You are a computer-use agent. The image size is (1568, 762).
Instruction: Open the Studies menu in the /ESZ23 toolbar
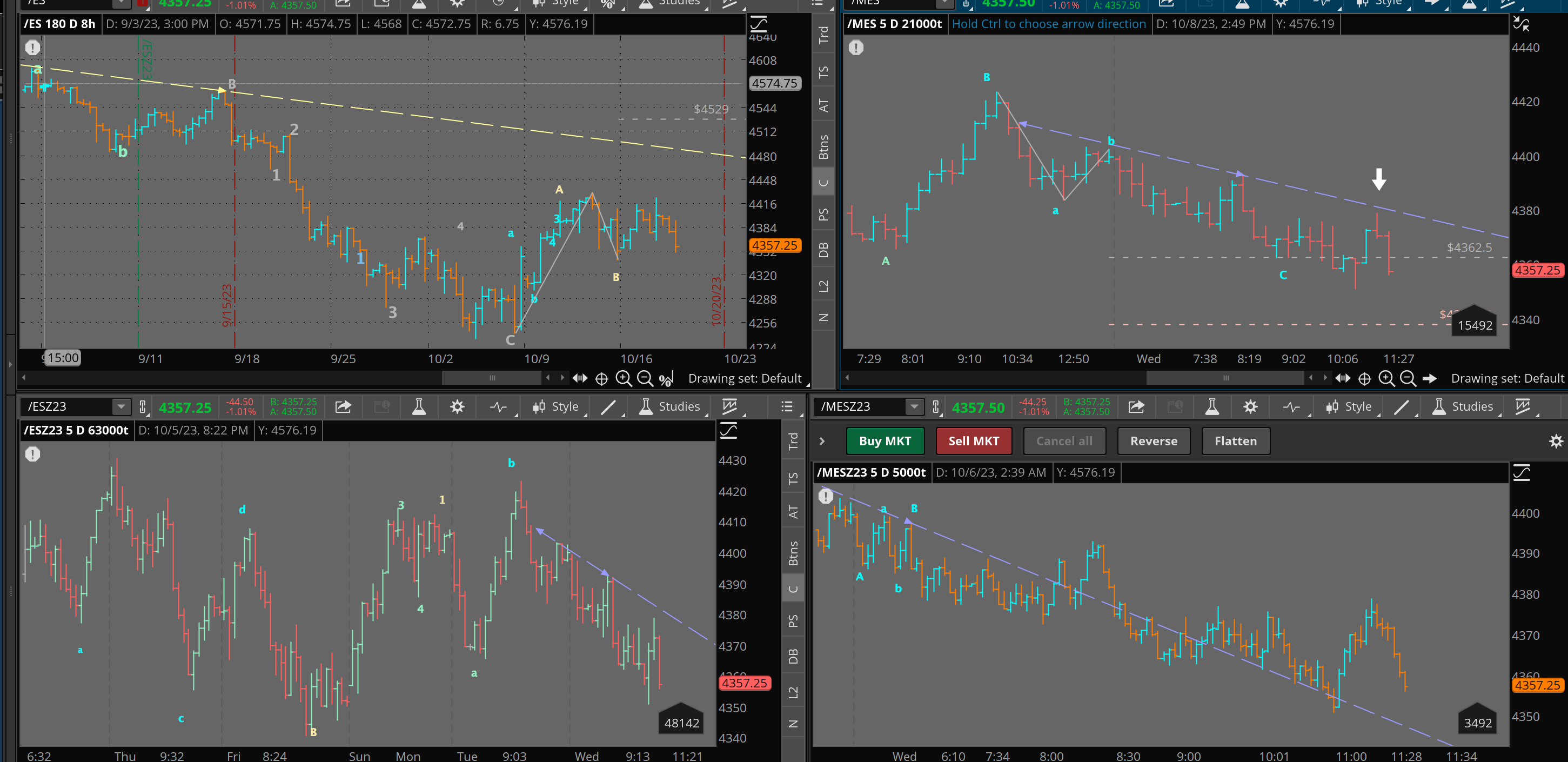point(669,406)
